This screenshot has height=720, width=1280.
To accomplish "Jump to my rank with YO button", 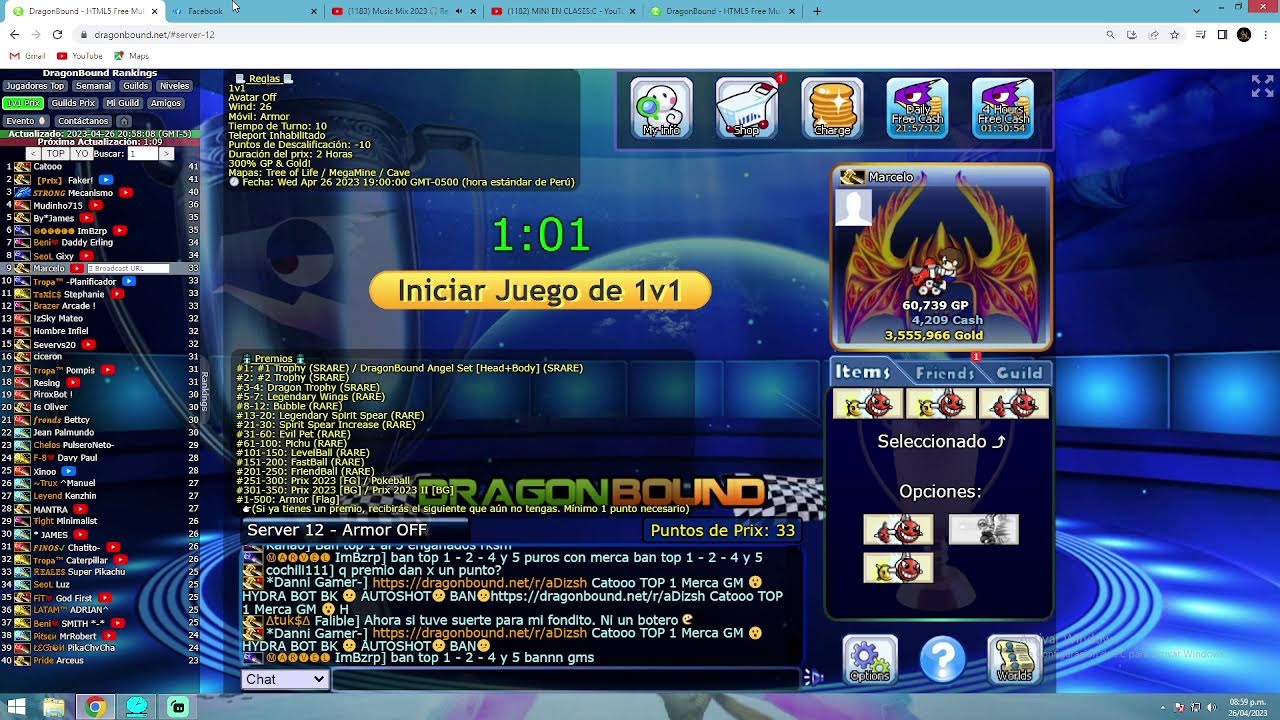I will (82, 154).
